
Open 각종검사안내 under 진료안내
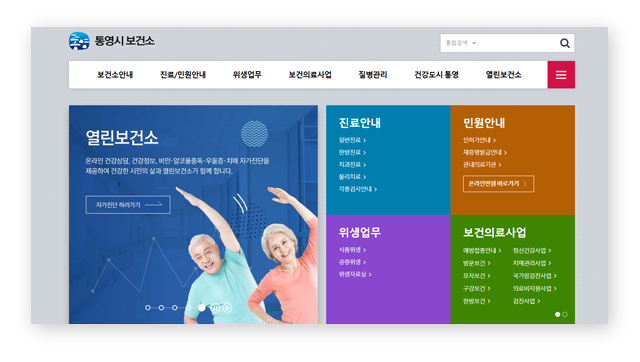tap(358, 189)
